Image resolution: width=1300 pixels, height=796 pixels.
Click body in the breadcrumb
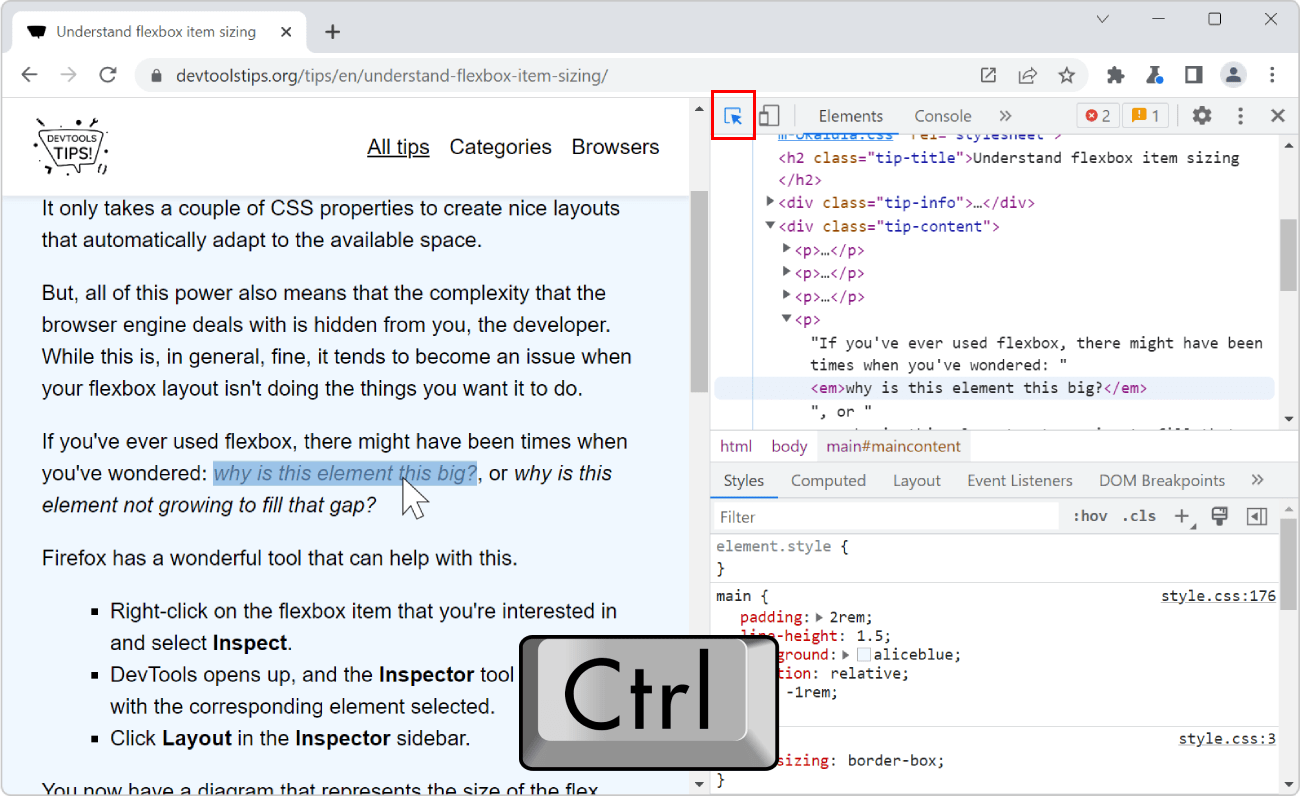(x=789, y=446)
